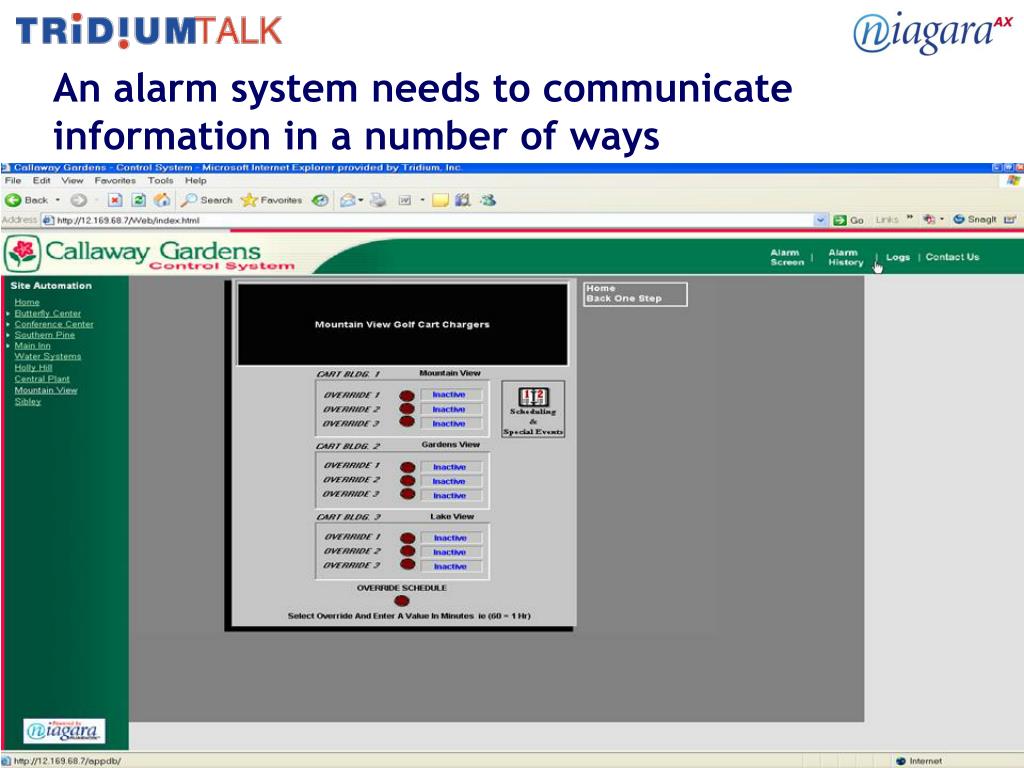
Task: Click the Contact Us link
Action: [x=952, y=257]
